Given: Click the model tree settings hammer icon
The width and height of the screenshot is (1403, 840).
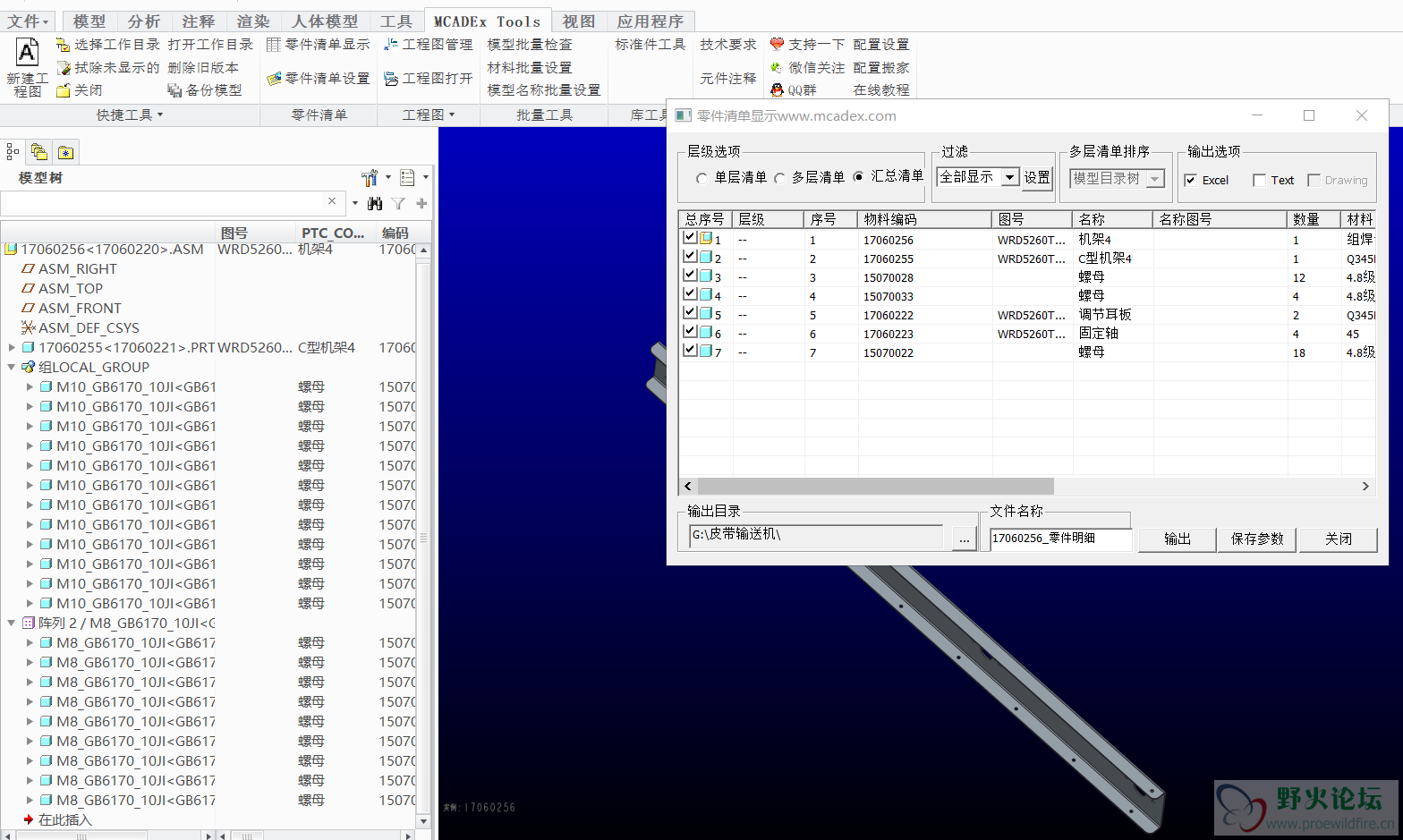Looking at the screenshot, I should [370, 178].
